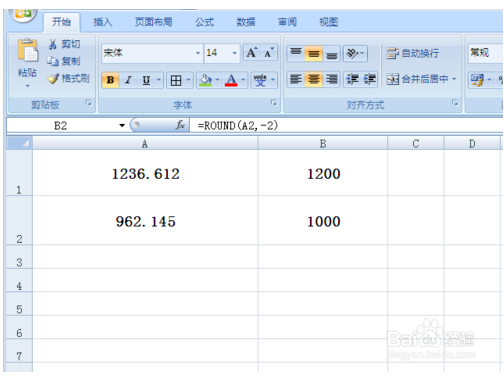Viewport: 504px width, 382px height.
Task: Switch to 开始 Home tab
Action: (61, 22)
